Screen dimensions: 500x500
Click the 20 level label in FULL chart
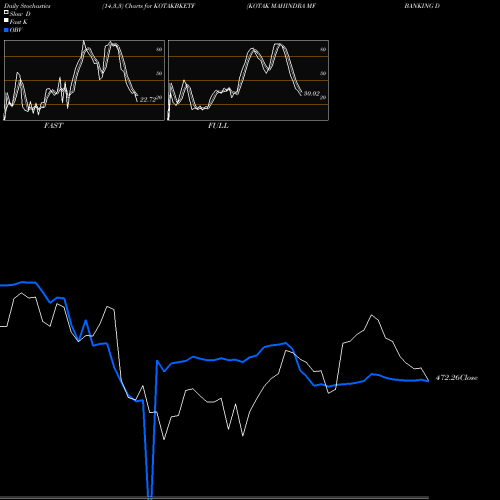tap(323, 97)
